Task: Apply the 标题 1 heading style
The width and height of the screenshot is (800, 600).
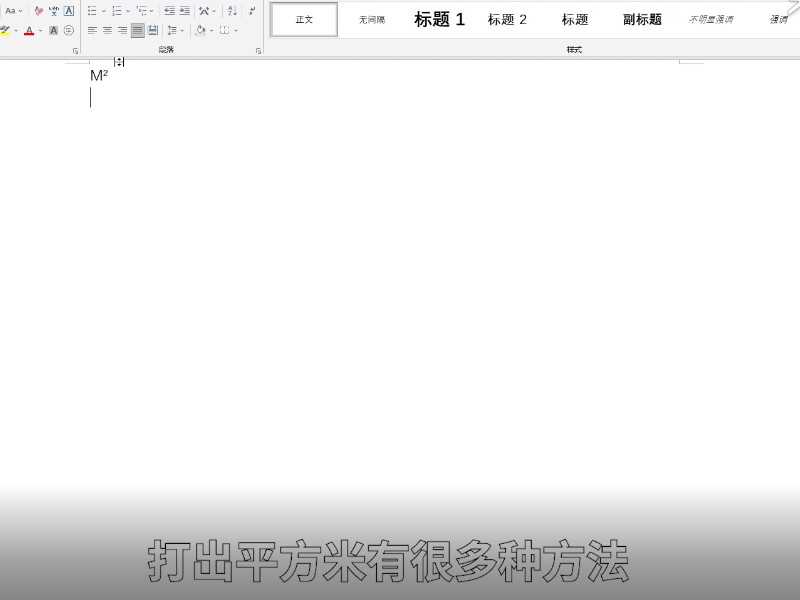Action: (438, 19)
